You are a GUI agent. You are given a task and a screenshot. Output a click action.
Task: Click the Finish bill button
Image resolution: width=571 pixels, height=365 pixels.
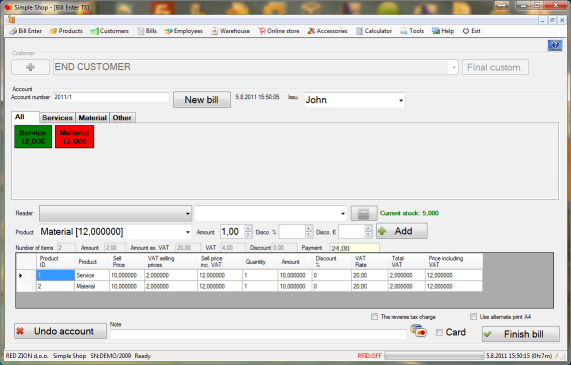tap(521, 334)
